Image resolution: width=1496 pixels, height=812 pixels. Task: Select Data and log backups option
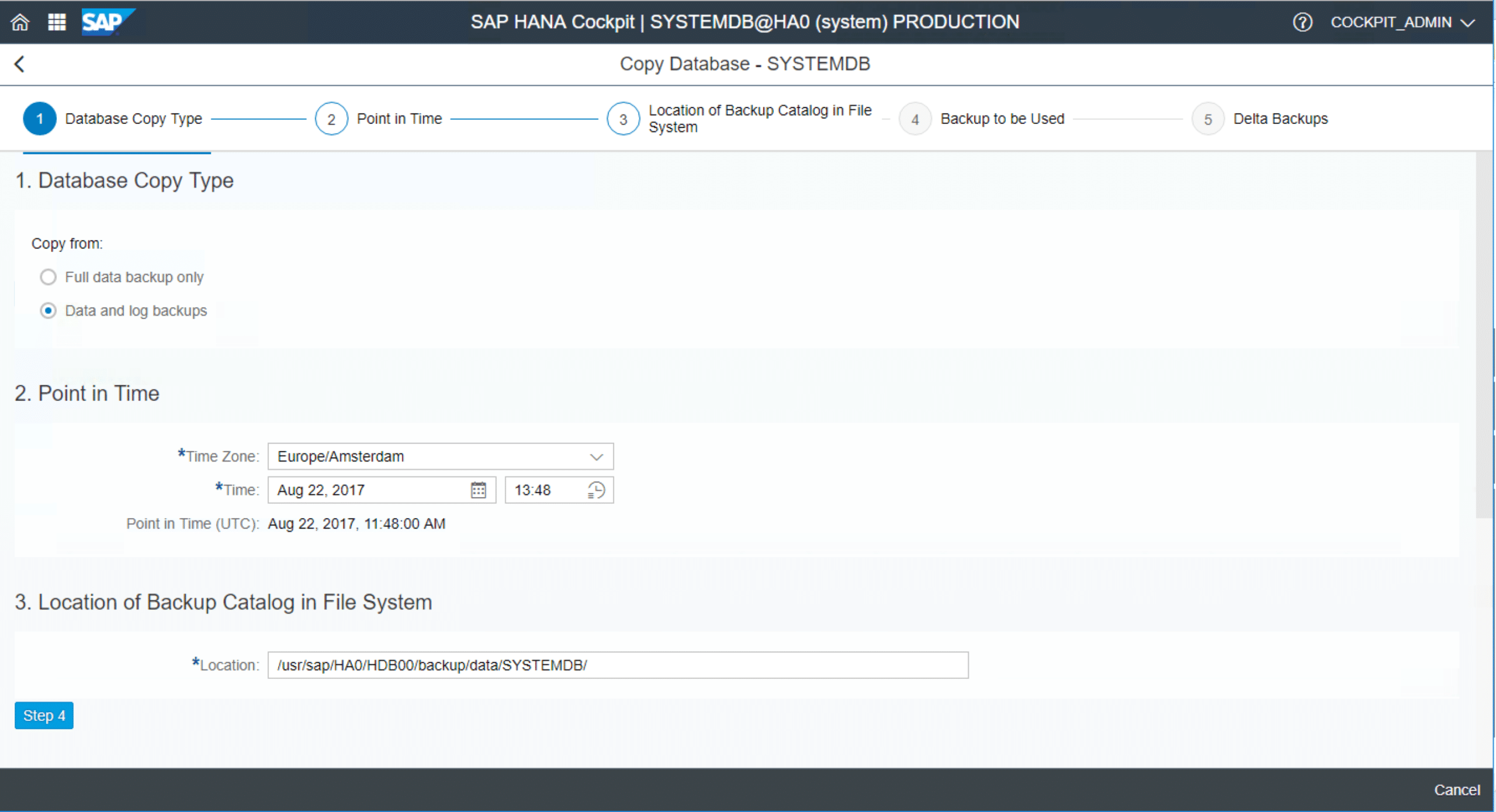(48, 311)
